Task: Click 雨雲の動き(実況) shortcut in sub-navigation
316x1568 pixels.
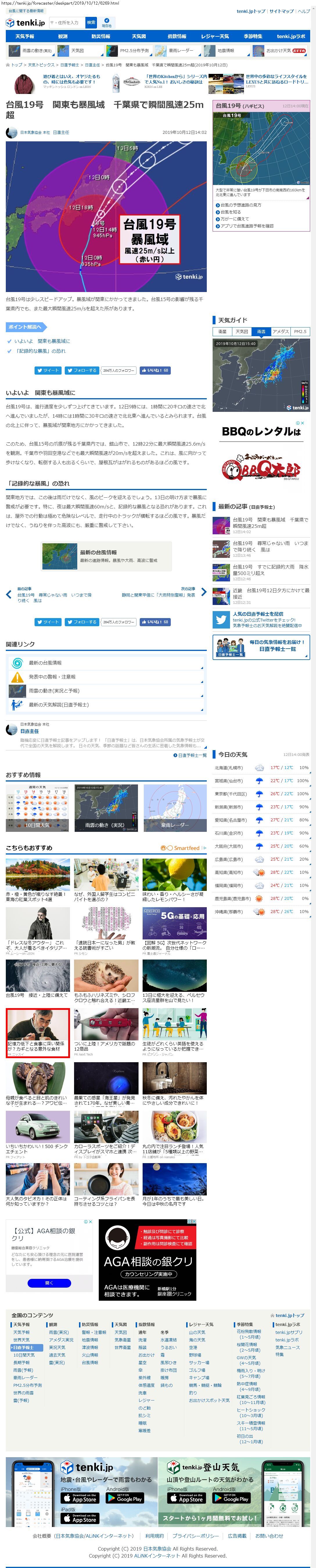Action: [32, 51]
